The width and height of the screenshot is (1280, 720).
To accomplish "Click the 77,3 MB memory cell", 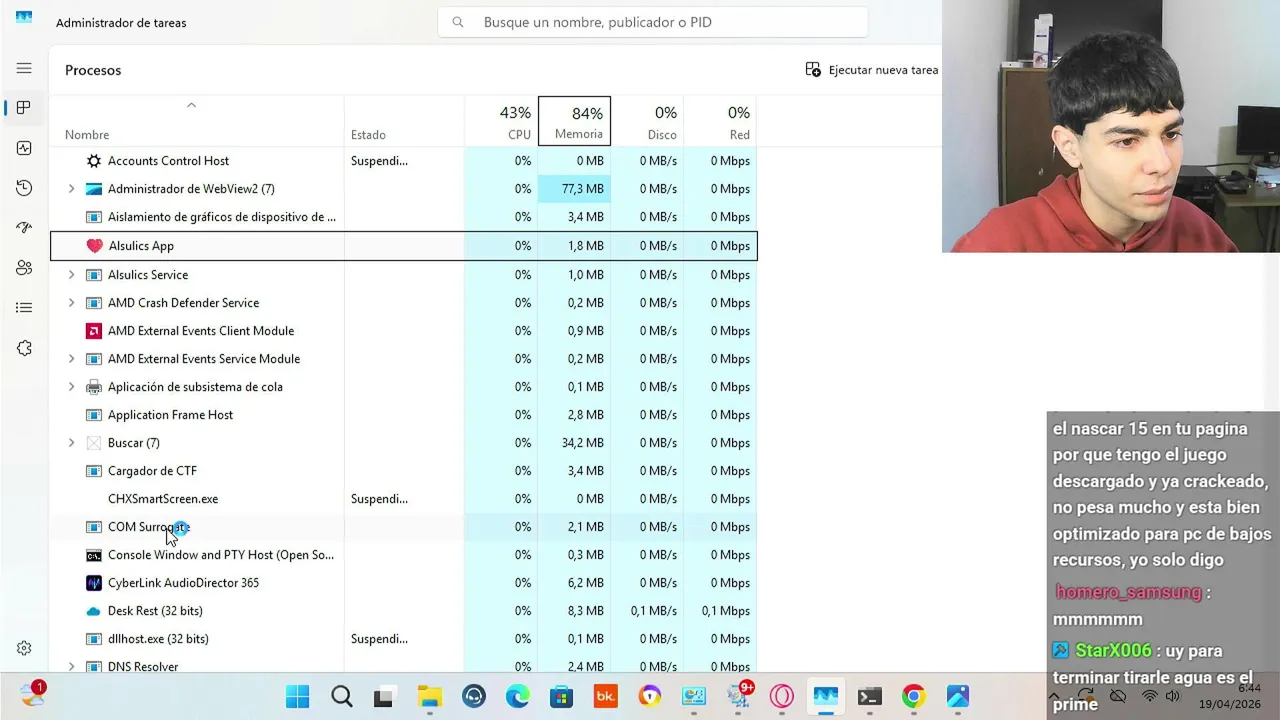I will coord(574,189).
